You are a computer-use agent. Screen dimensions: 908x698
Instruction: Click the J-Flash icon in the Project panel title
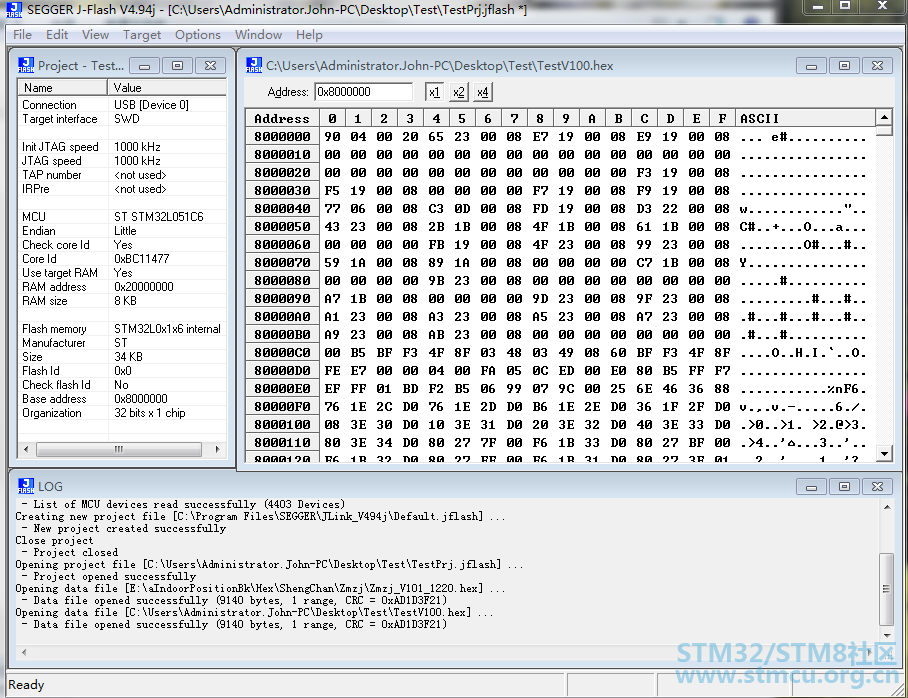[26, 65]
